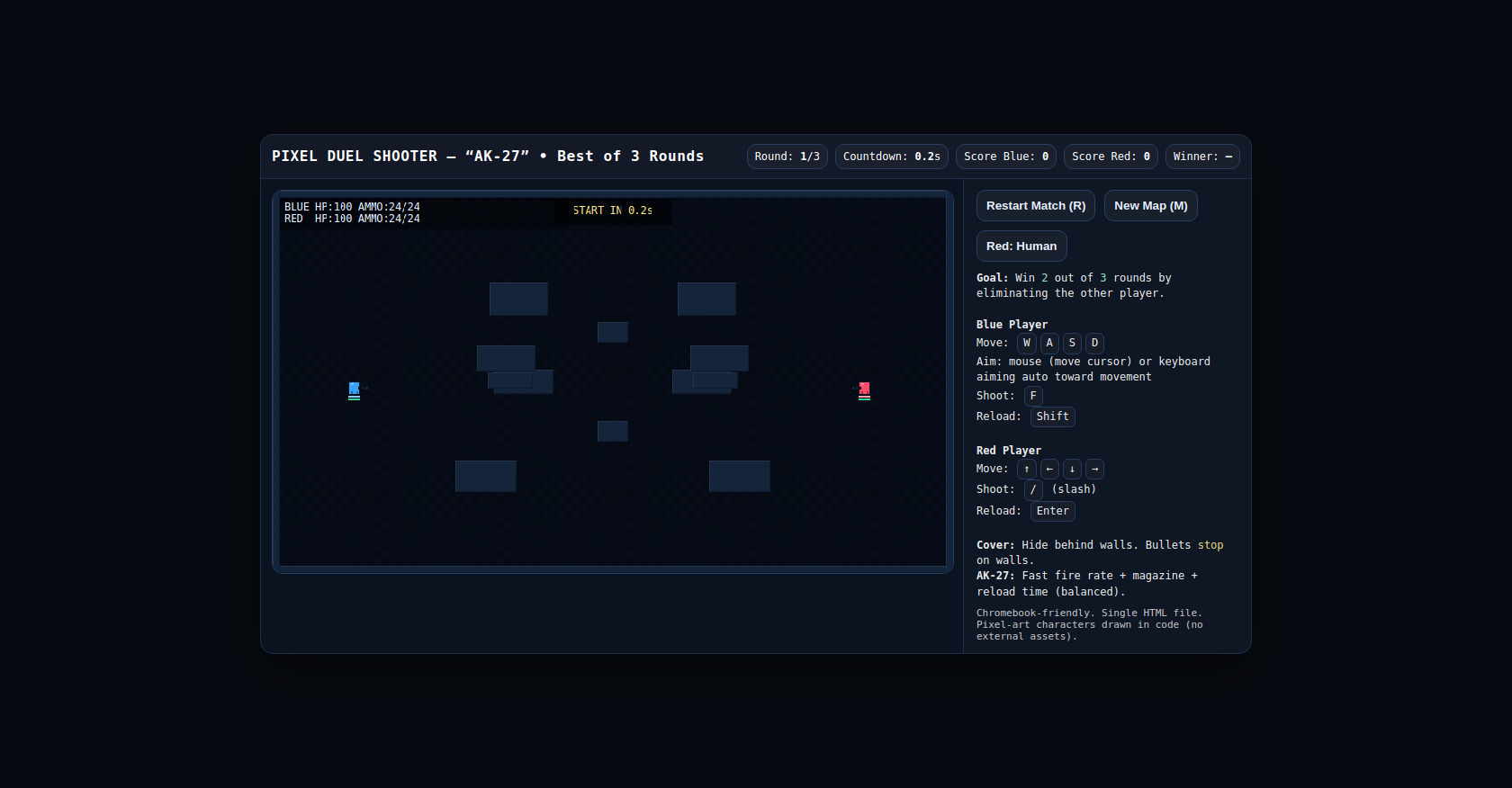1512x788 pixels.
Task: Click the Shift reload key badge
Action: click(x=1052, y=416)
